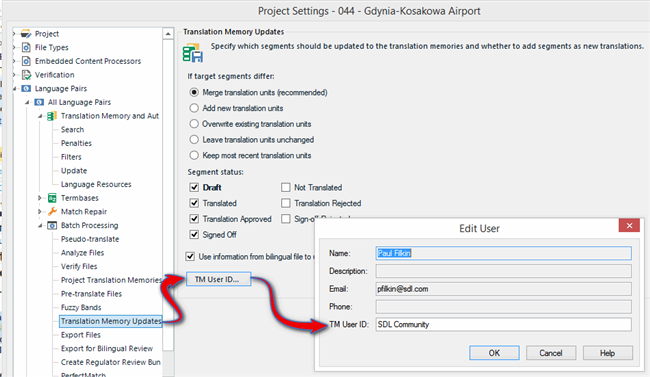This screenshot has height=377, width=650.
Task: Click the File Types icon
Action: [26, 47]
